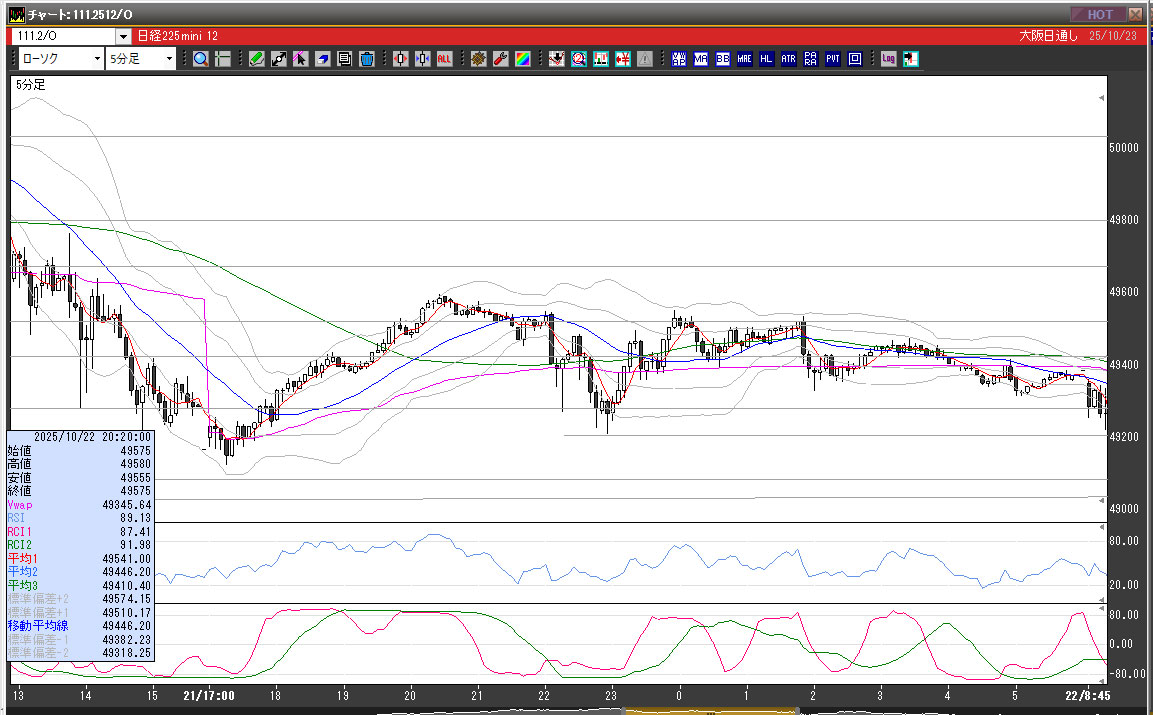Open the rainbow color settings icon
This screenshot has height=715, width=1153.
[x=522, y=59]
